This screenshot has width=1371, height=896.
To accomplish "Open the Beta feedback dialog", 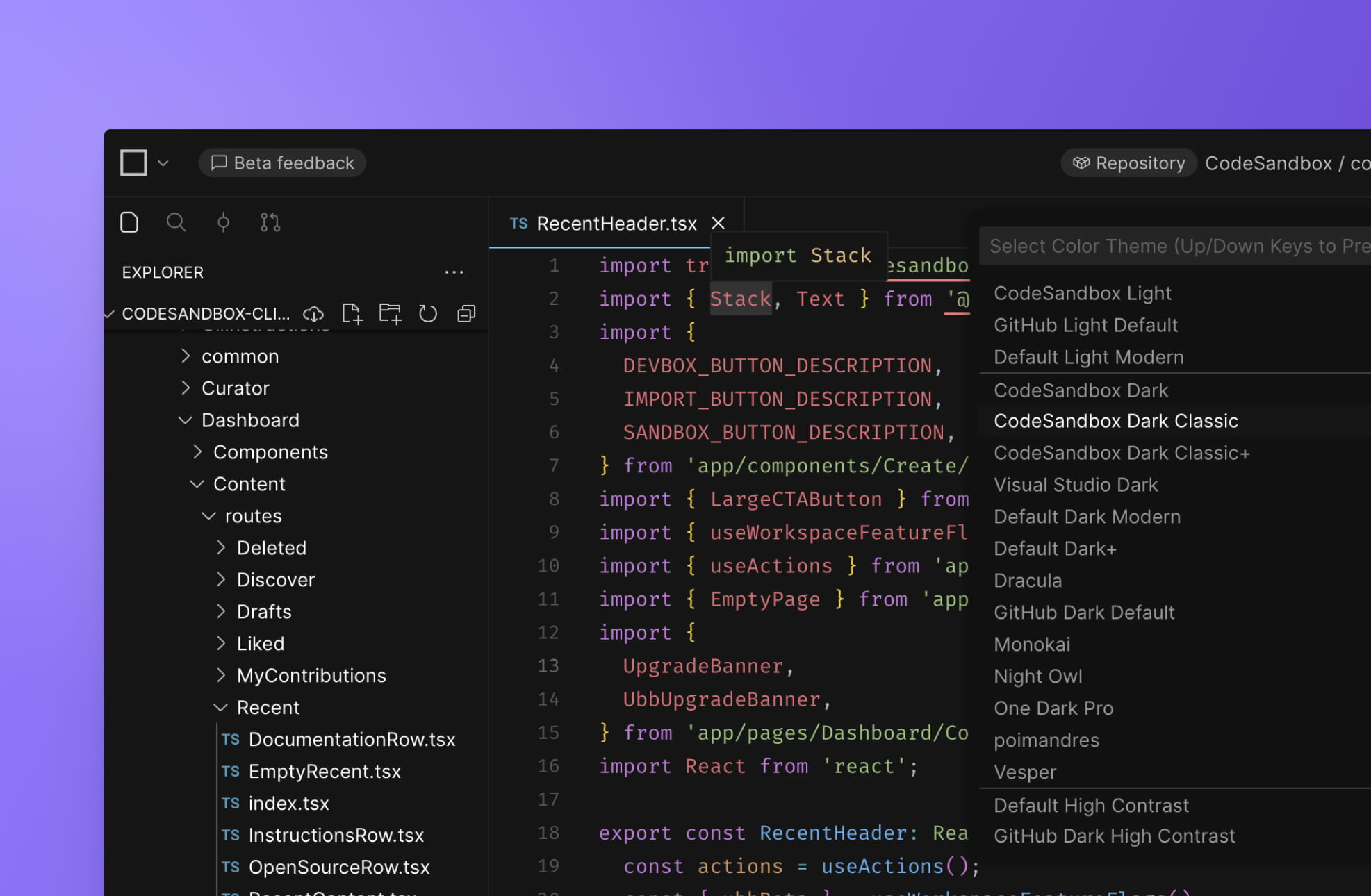I will pyautogui.click(x=281, y=163).
